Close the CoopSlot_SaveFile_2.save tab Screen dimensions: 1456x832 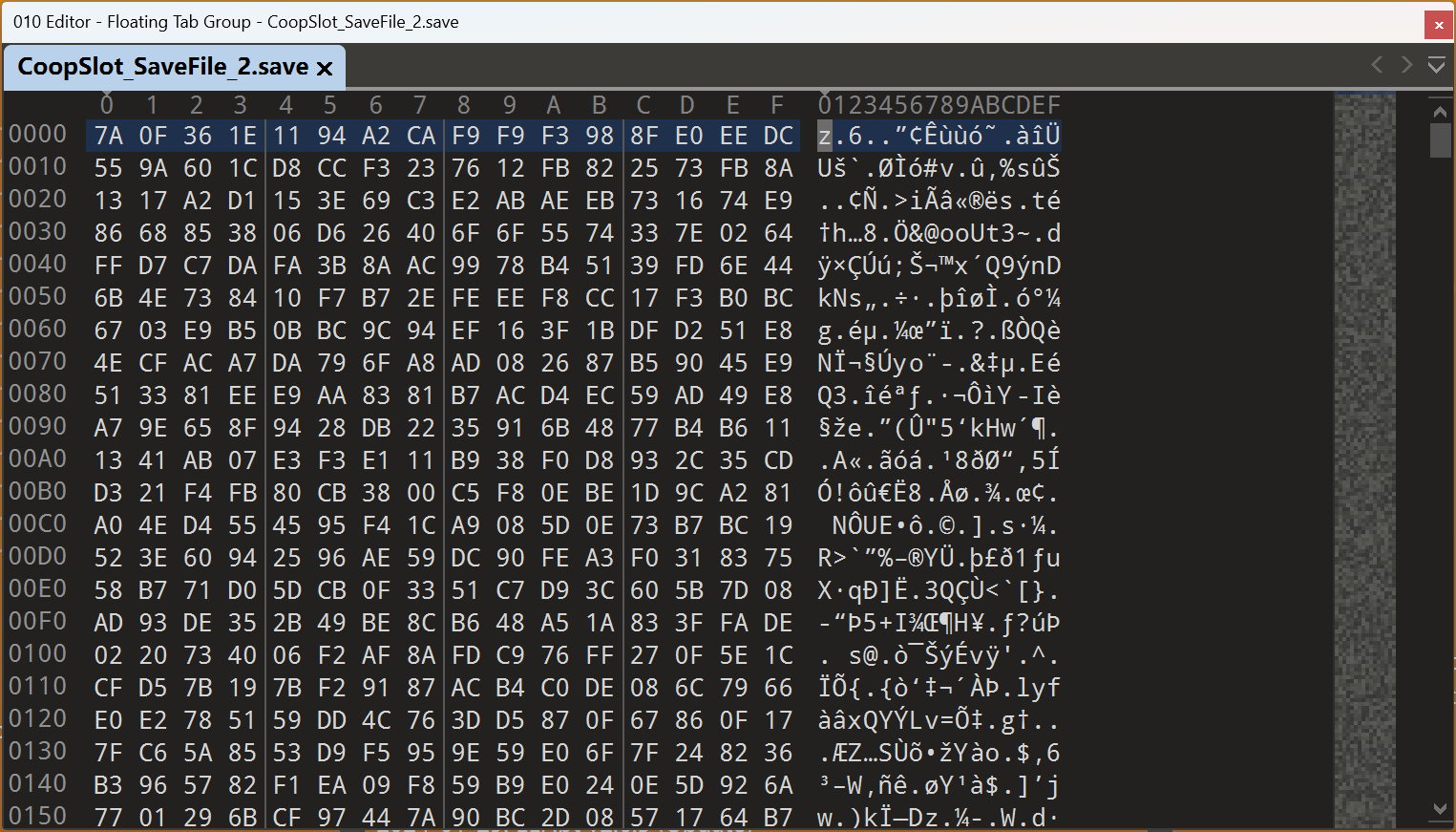[x=325, y=68]
